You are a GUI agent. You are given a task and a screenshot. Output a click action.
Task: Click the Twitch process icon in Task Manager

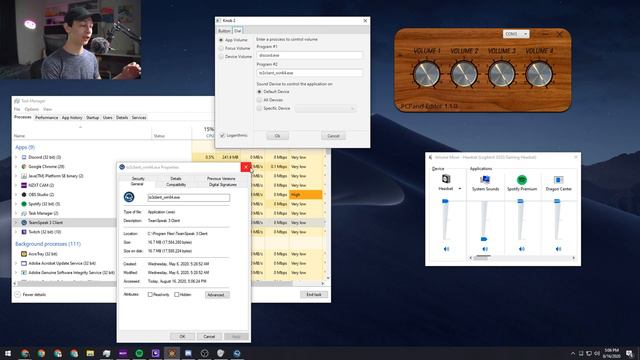[24, 232]
